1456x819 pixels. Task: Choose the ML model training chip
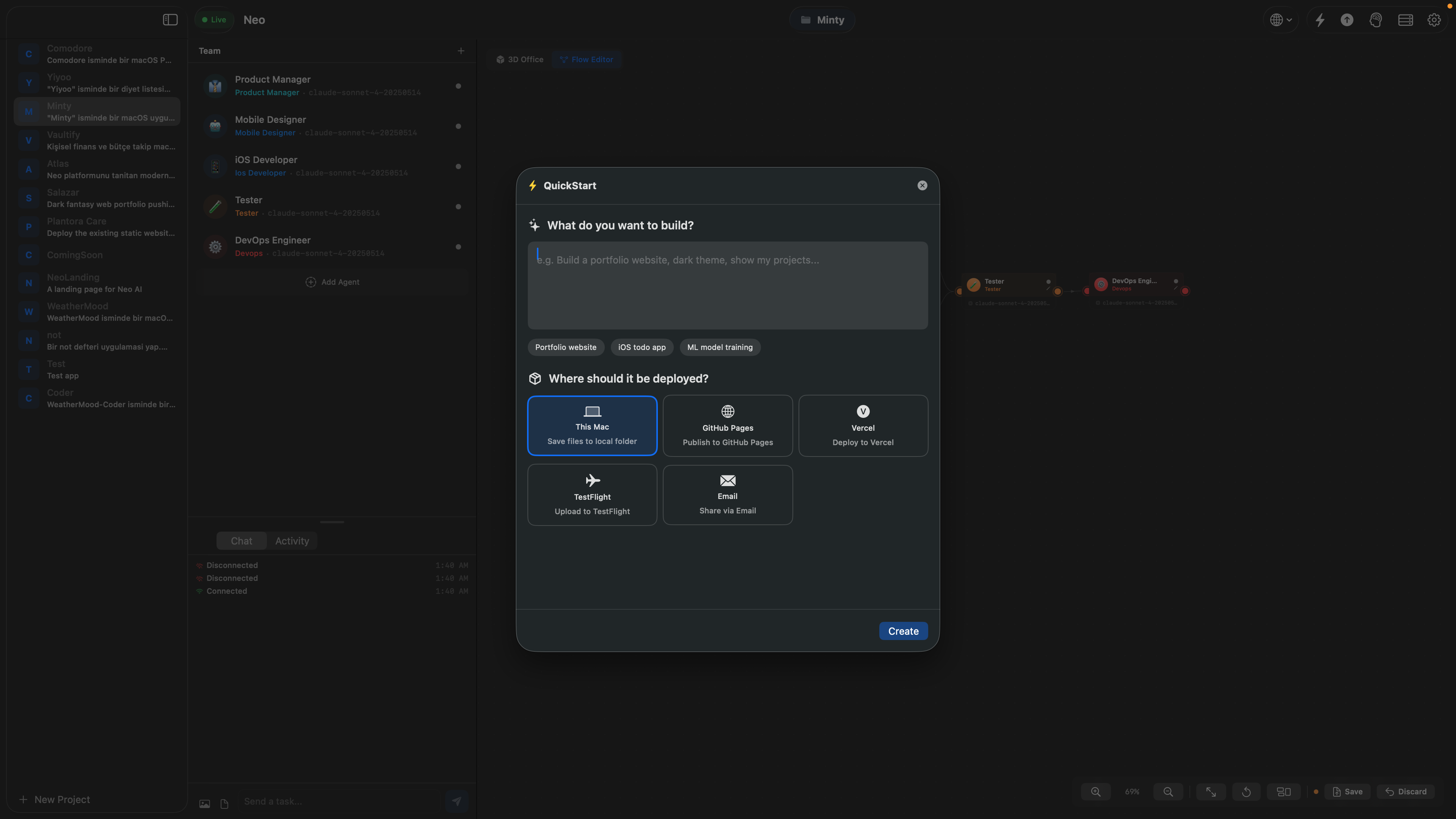720,347
